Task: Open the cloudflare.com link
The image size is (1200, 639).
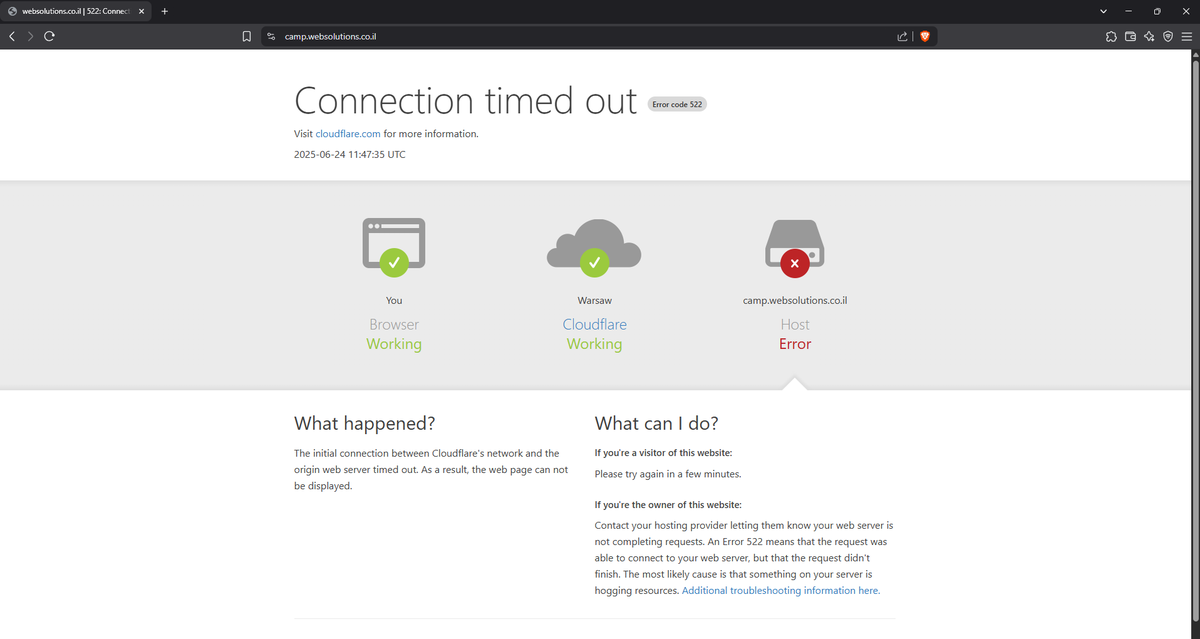Action: click(x=348, y=134)
